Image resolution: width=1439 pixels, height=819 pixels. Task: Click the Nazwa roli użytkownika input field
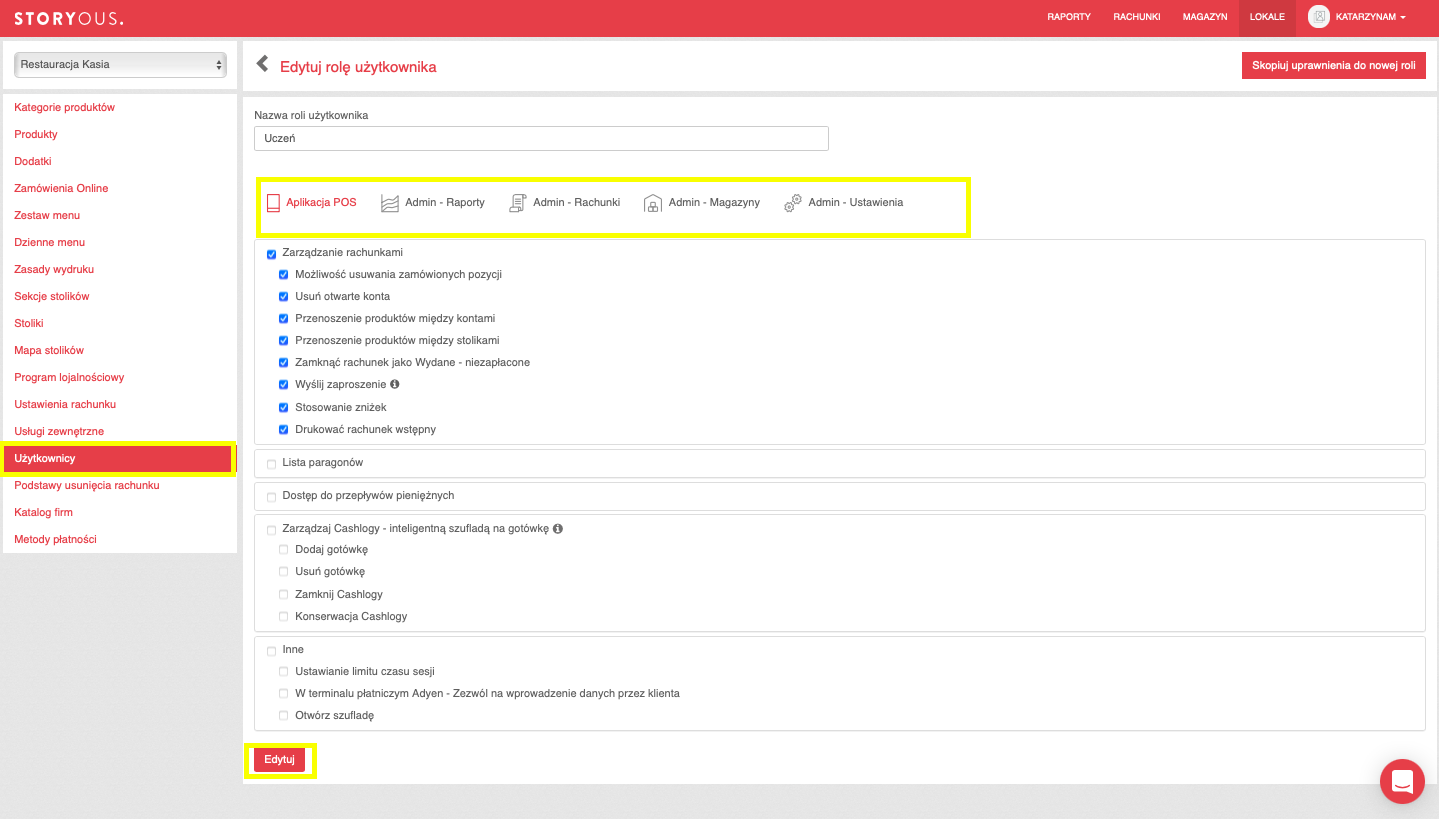[x=541, y=138]
